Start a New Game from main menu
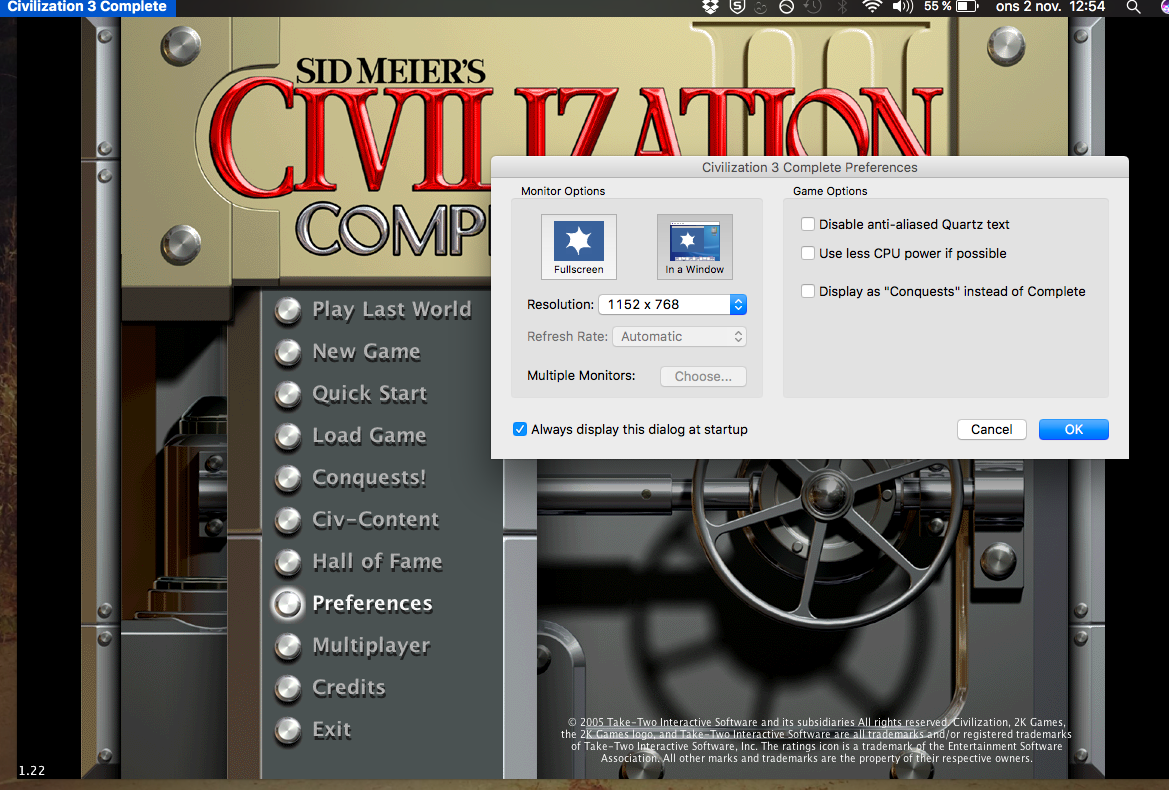Viewport: 1169px width, 790px height. pos(366,352)
